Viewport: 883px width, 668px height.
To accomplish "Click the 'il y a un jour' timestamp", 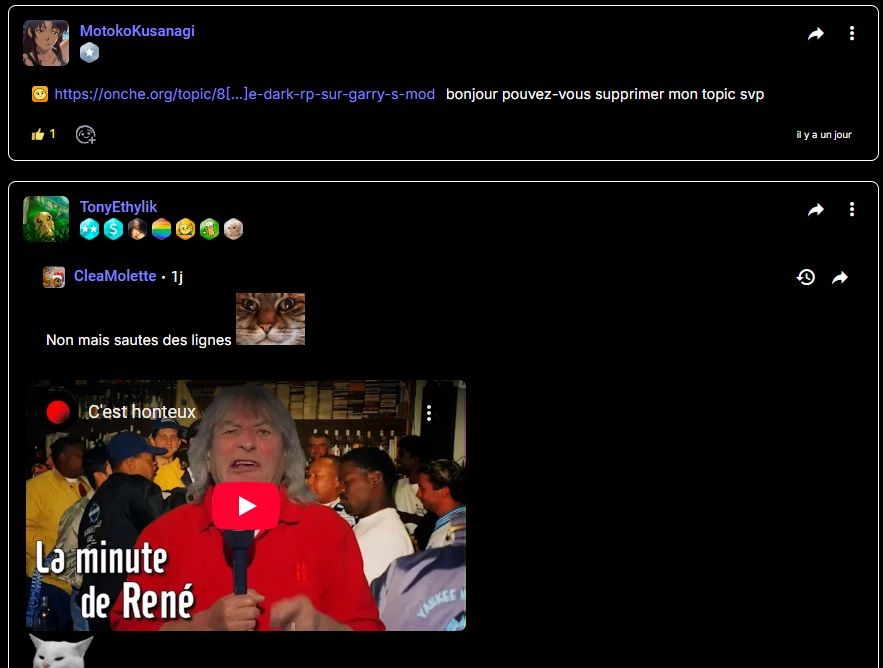I will (x=823, y=135).
